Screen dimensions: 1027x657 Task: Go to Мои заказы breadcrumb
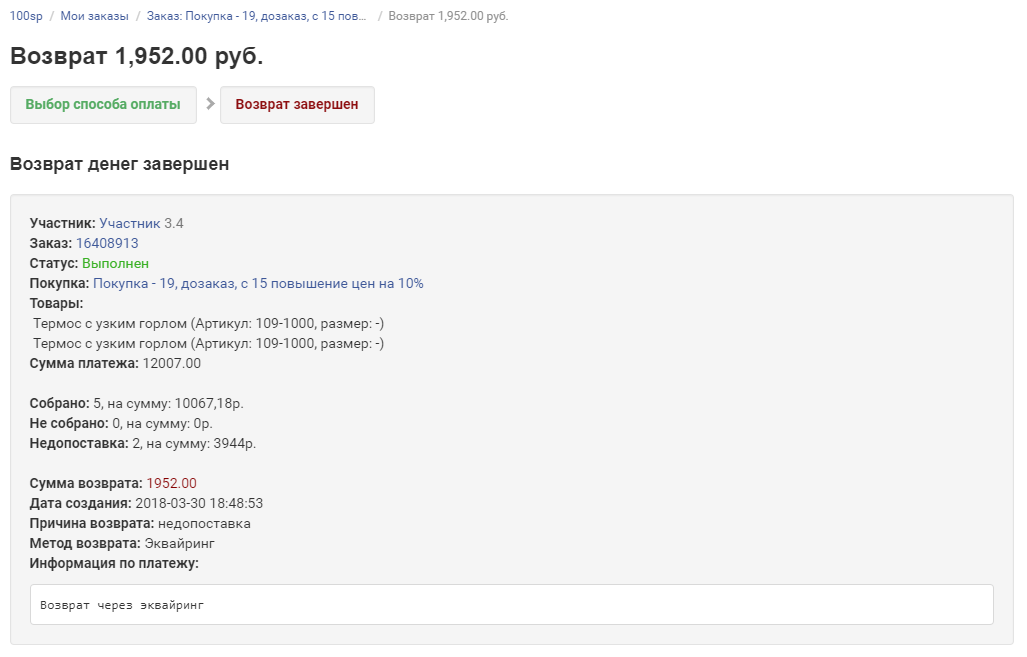coord(94,16)
